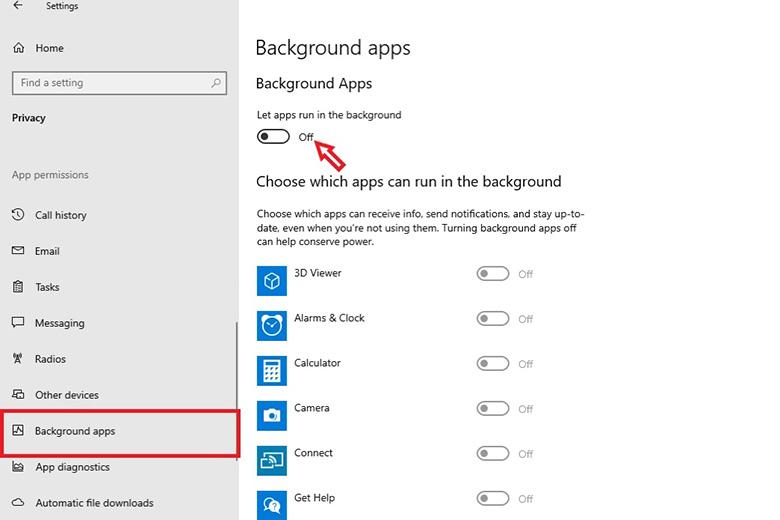Image resolution: width=780 pixels, height=520 pixels.
Task: Click the Get Help app icon
Action: click(272, 505)
